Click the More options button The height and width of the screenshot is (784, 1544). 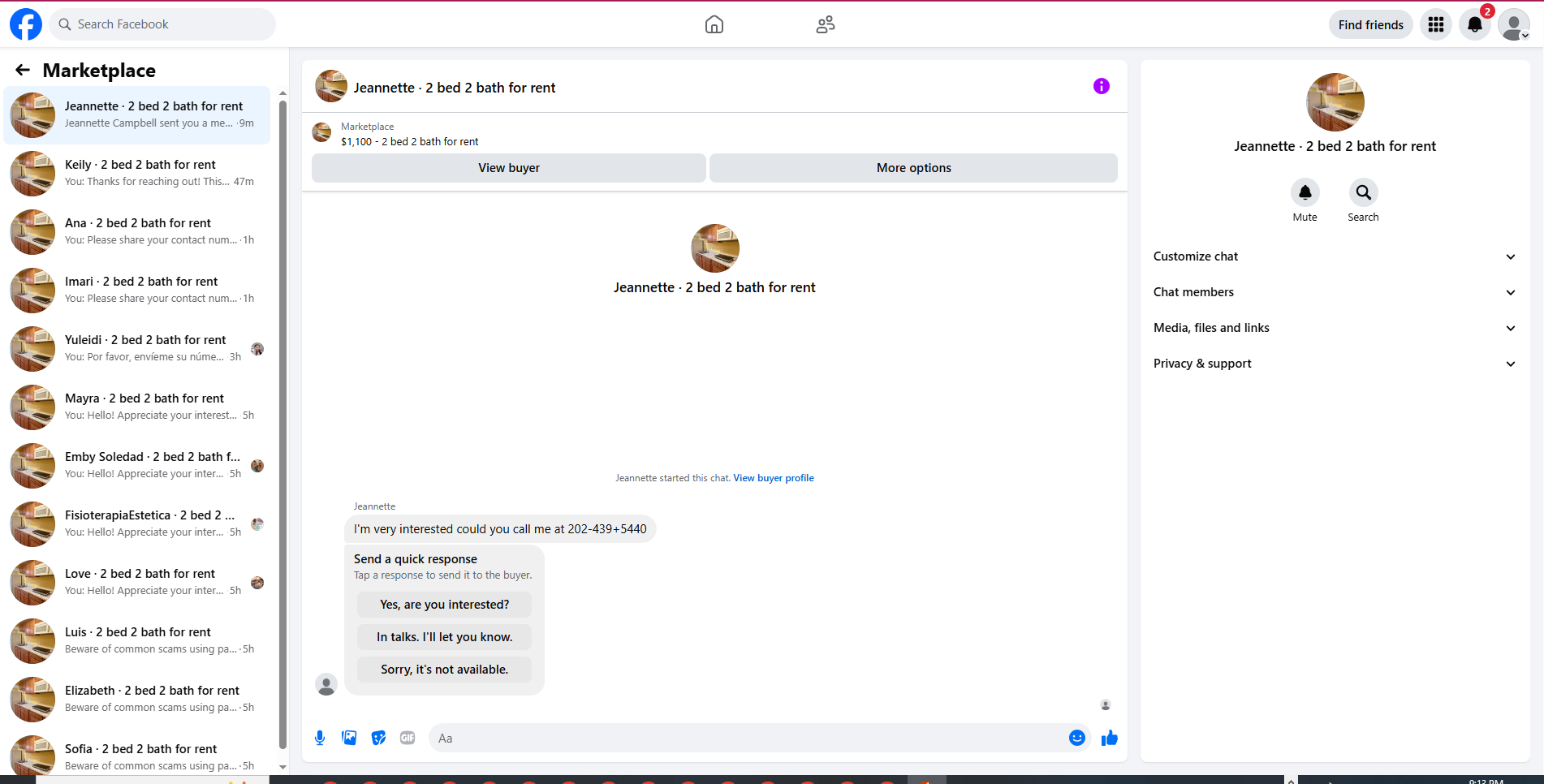(914, 168)
